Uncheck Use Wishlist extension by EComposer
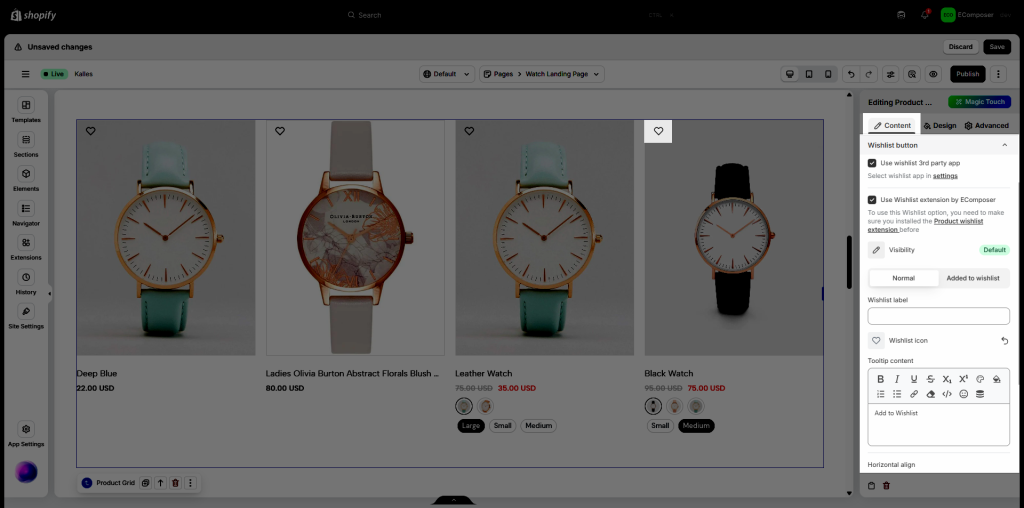 (x=872, y=199)
